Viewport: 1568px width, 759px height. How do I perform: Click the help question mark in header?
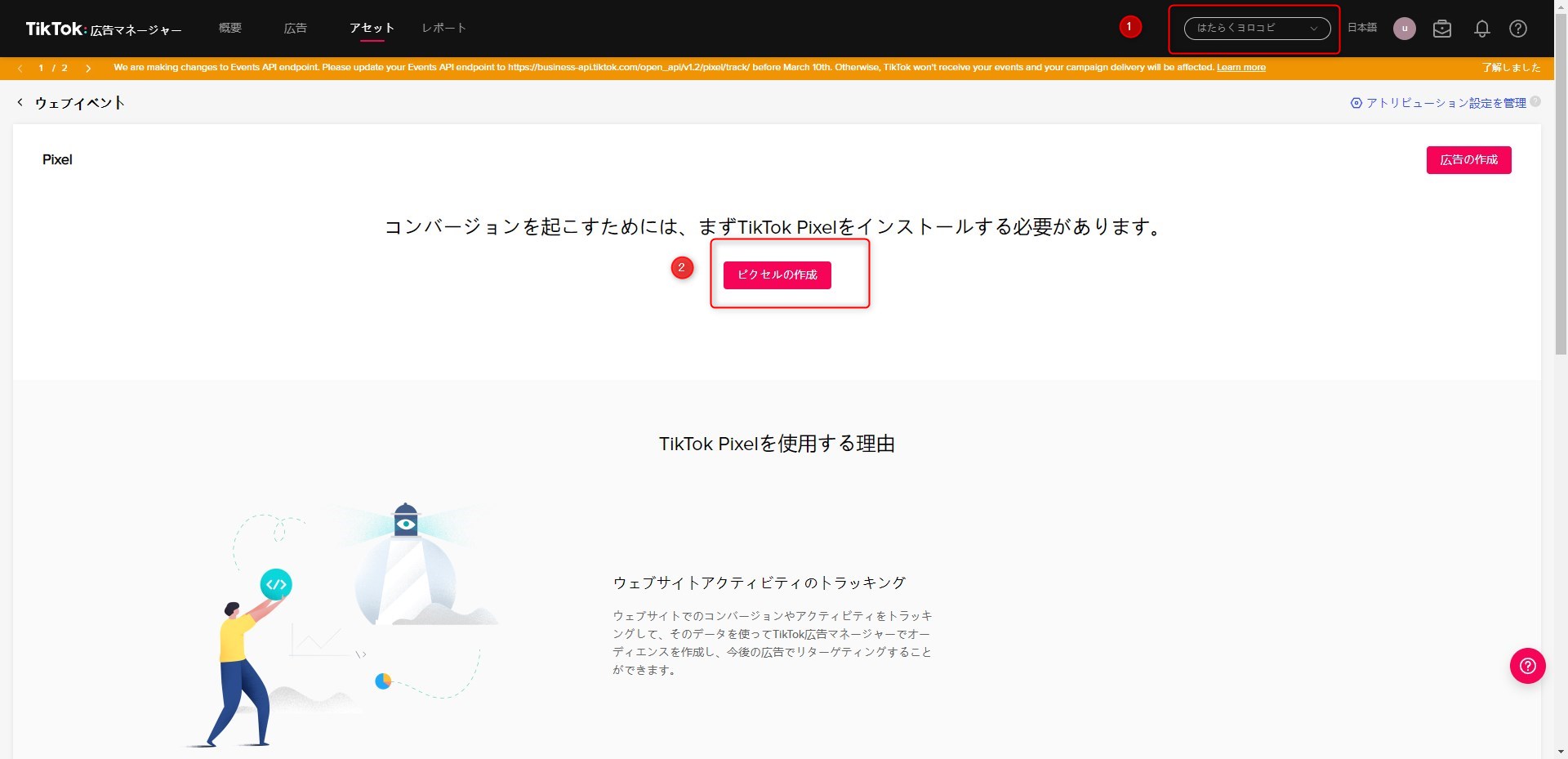click(1517, 29)
